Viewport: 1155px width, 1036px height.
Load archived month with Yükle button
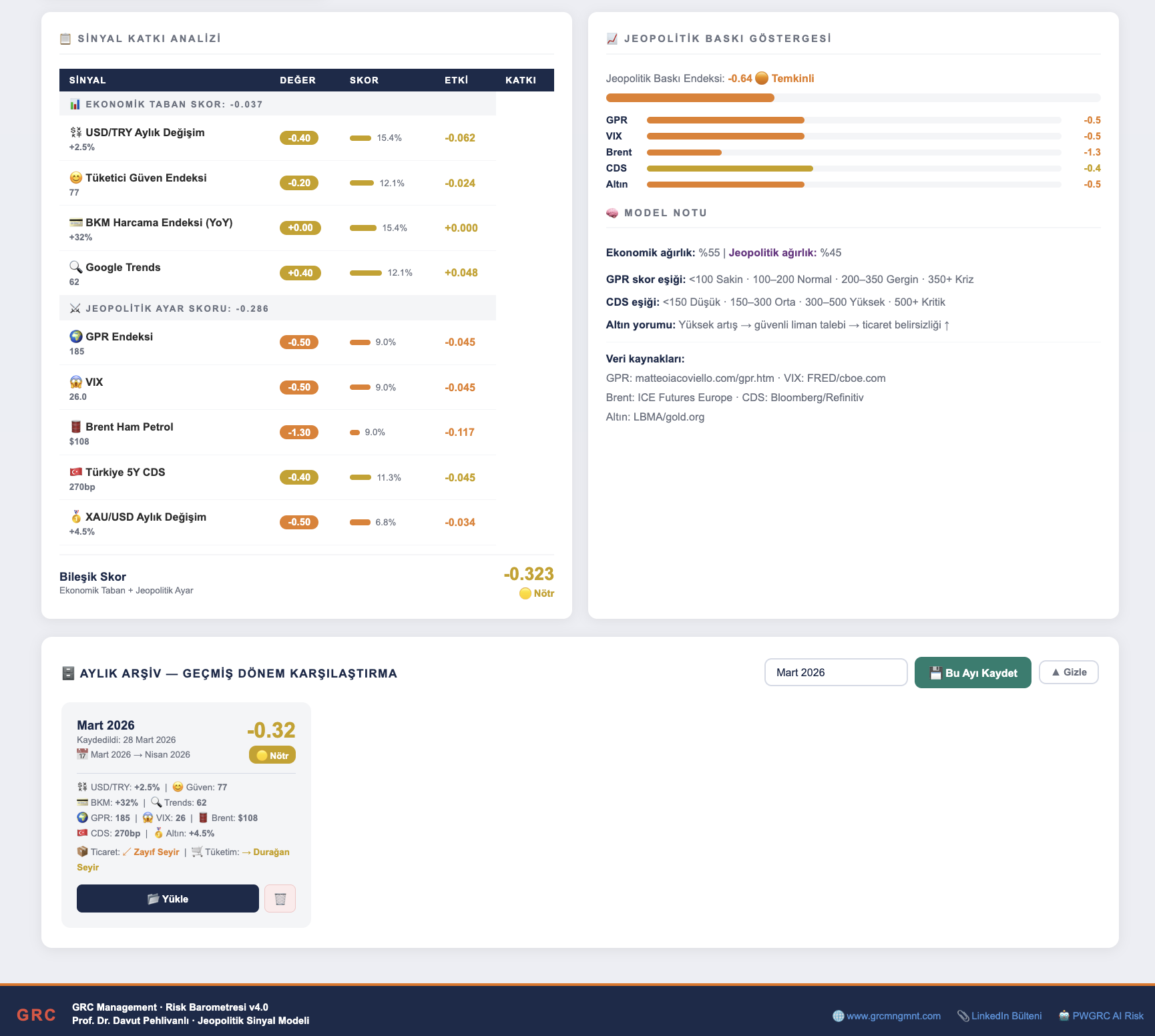click(x=168, y=898)
